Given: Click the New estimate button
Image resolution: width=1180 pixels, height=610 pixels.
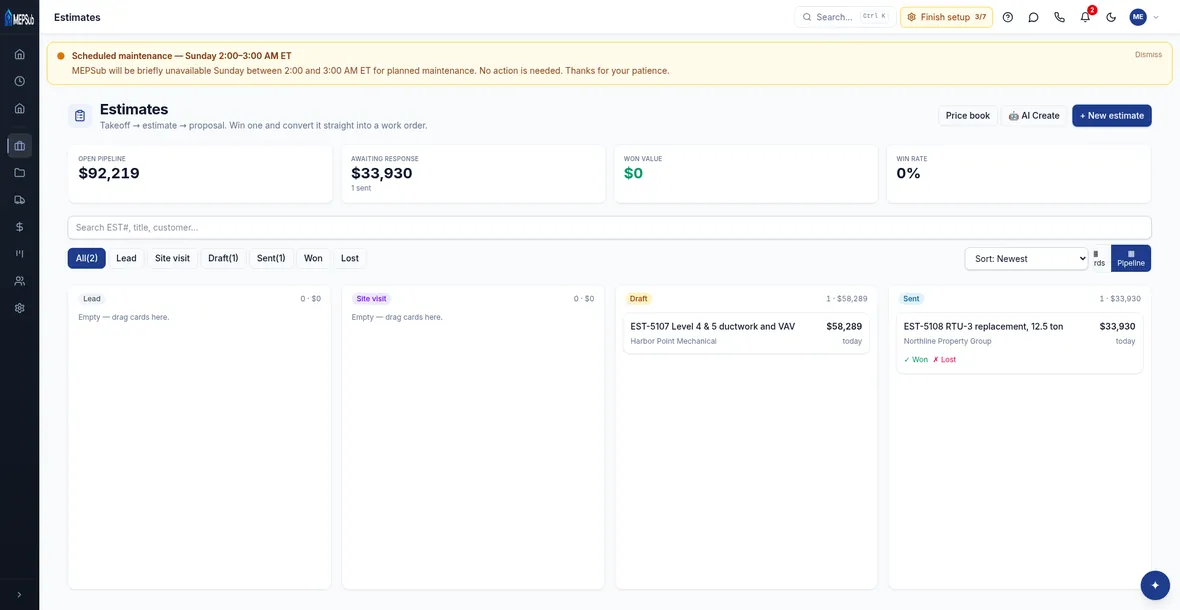Looking at the screenshot, I should pyautogui.click(x=1112, y=116).
